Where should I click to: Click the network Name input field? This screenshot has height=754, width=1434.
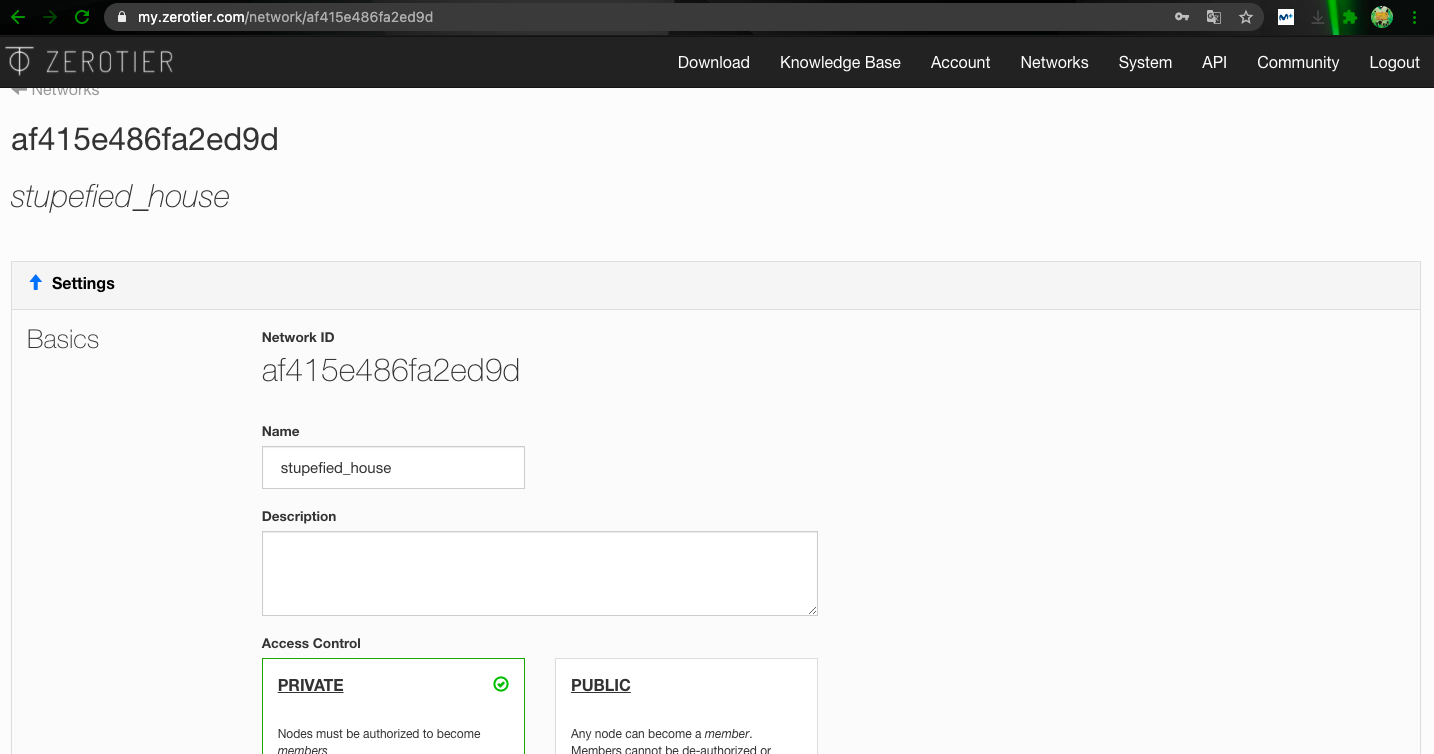(393, 468)
